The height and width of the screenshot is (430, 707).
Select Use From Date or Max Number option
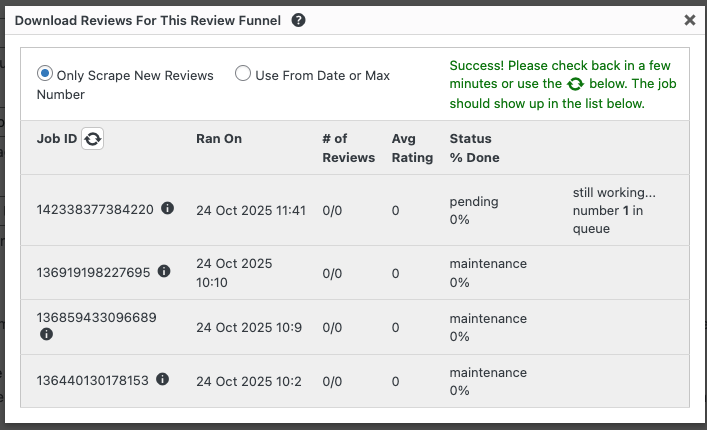tap(243, 75)
